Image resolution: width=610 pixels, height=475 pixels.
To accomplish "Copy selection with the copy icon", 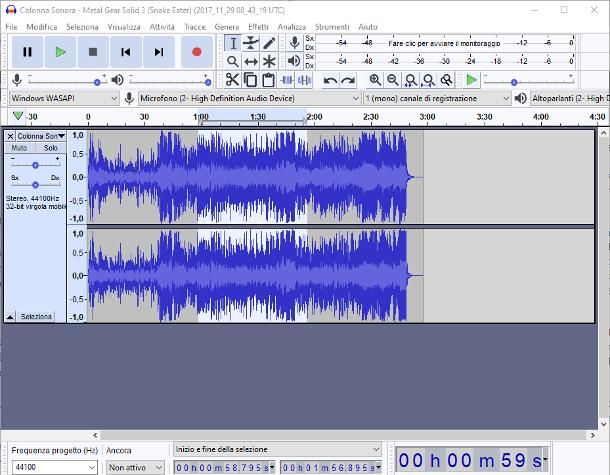I will coord(250,80).
